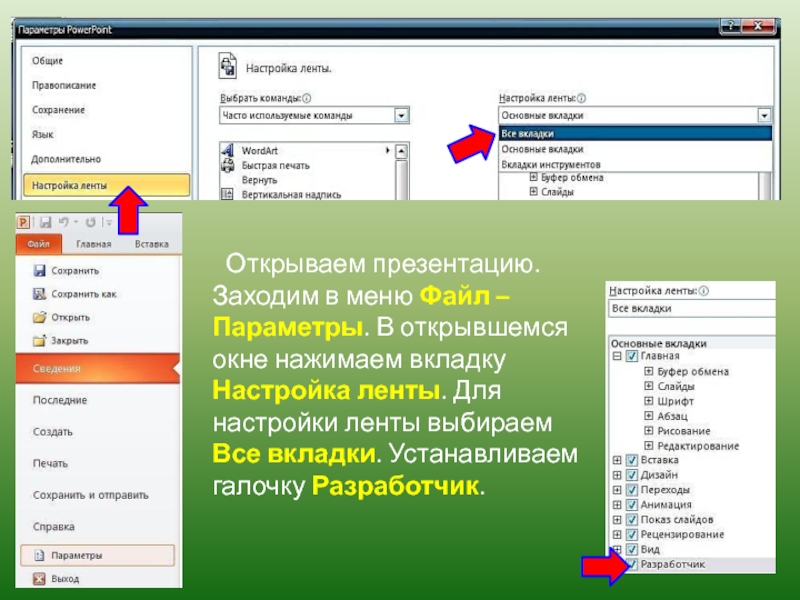The height and width of the screenshot is (600, 800).
Task: Select the WordArt command icon
Action: click(x=228, y=151)
